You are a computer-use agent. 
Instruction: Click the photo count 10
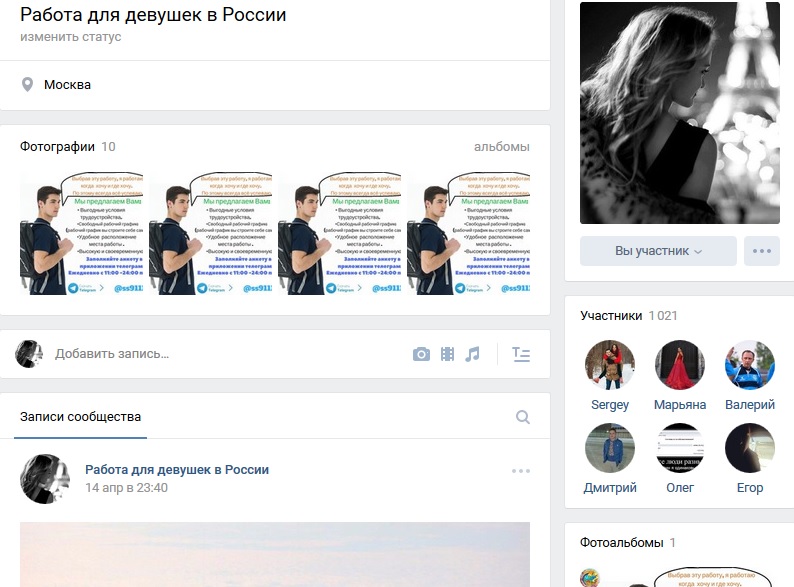tap(108, 147)
